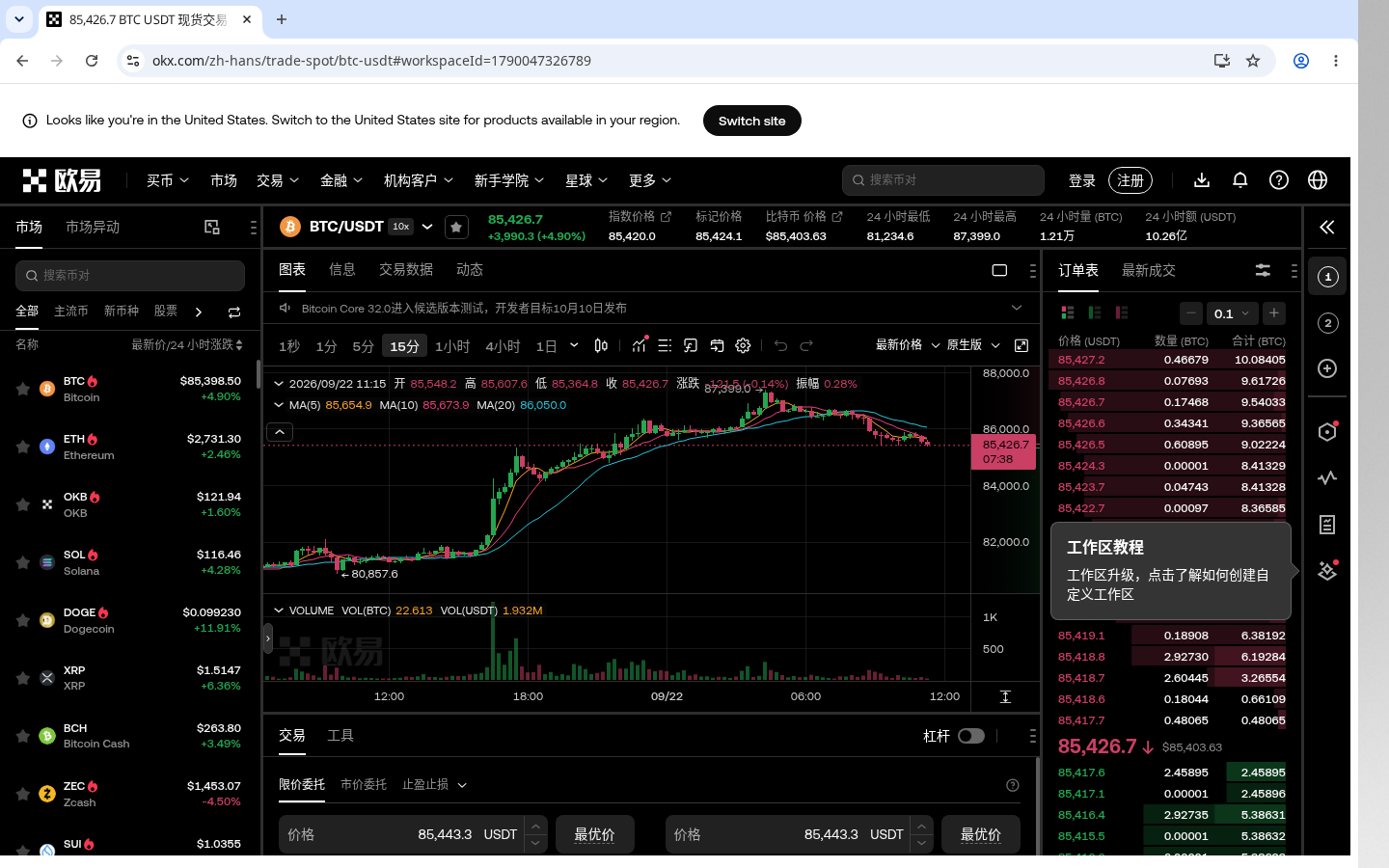This screenshot has height=868, width=1389.
Task: Switch to 信息 tab
Action: point(341,270)
